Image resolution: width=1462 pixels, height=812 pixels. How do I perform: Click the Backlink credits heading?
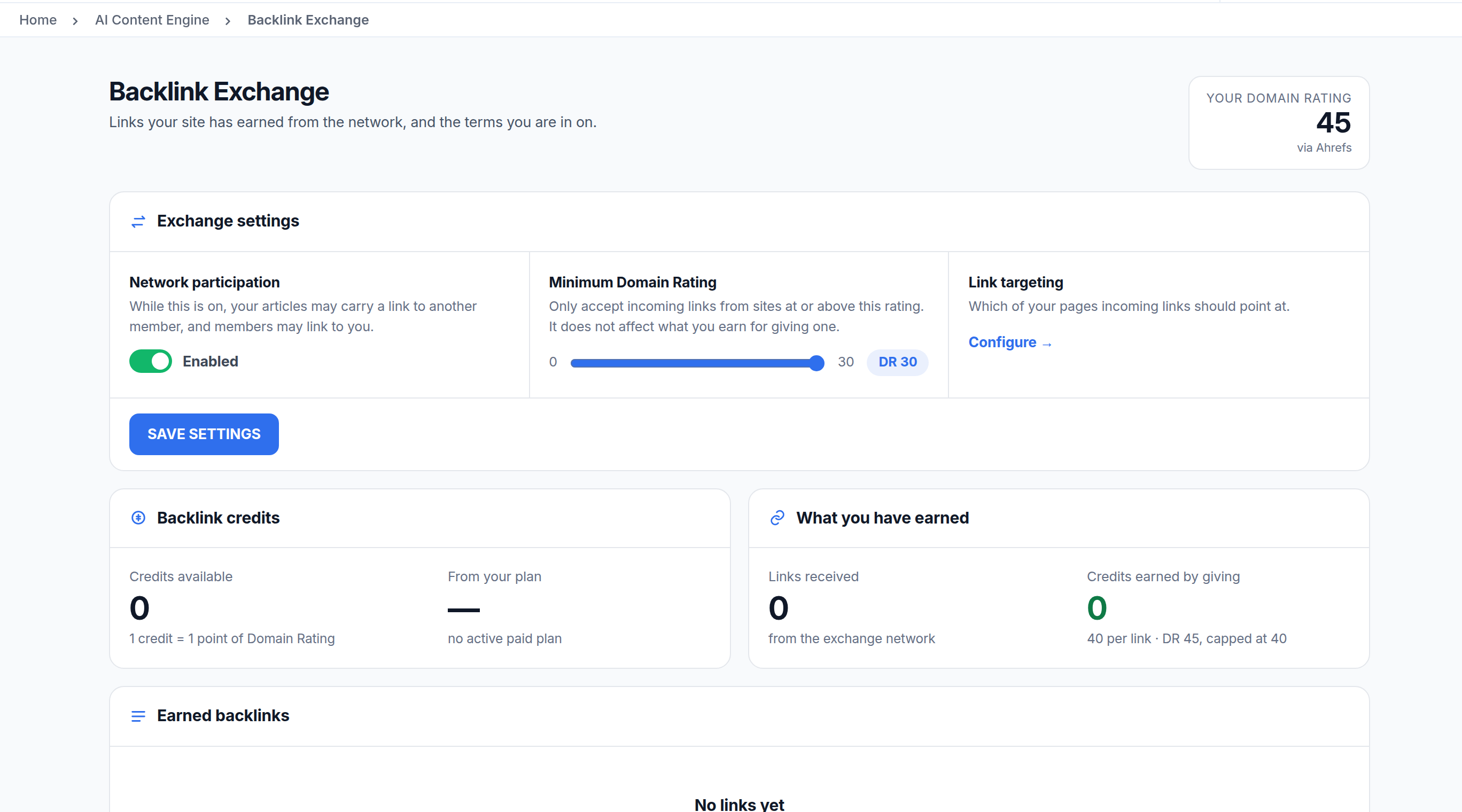tap(219, 518)
